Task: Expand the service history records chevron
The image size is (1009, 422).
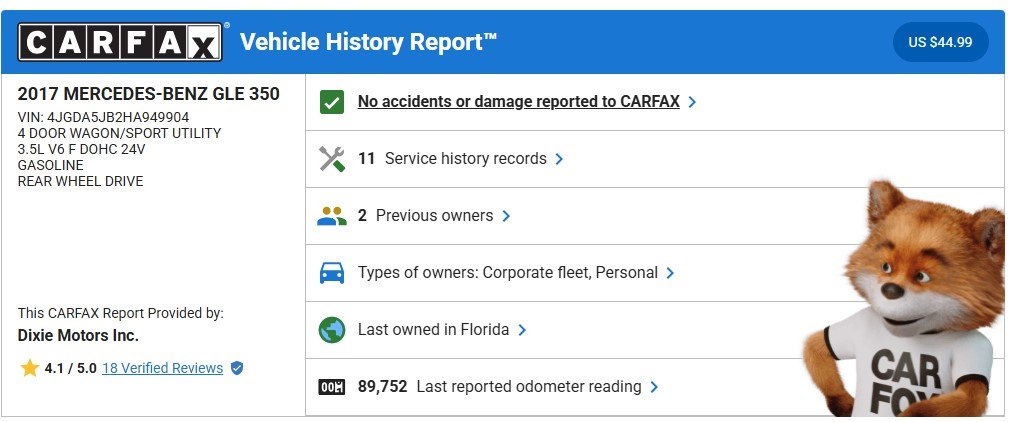Action: coord(559,159)
